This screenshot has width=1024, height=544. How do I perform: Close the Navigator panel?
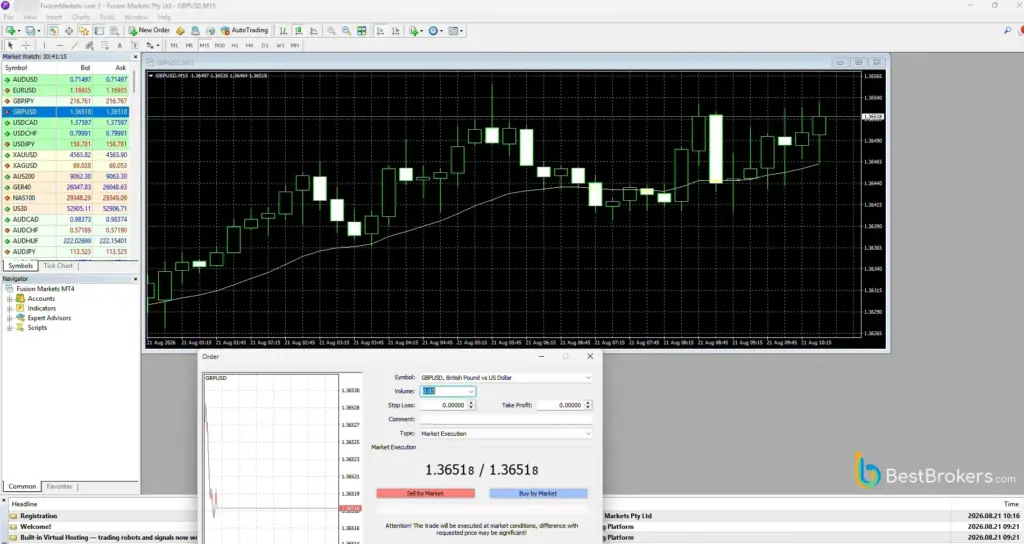pos(135,279)
